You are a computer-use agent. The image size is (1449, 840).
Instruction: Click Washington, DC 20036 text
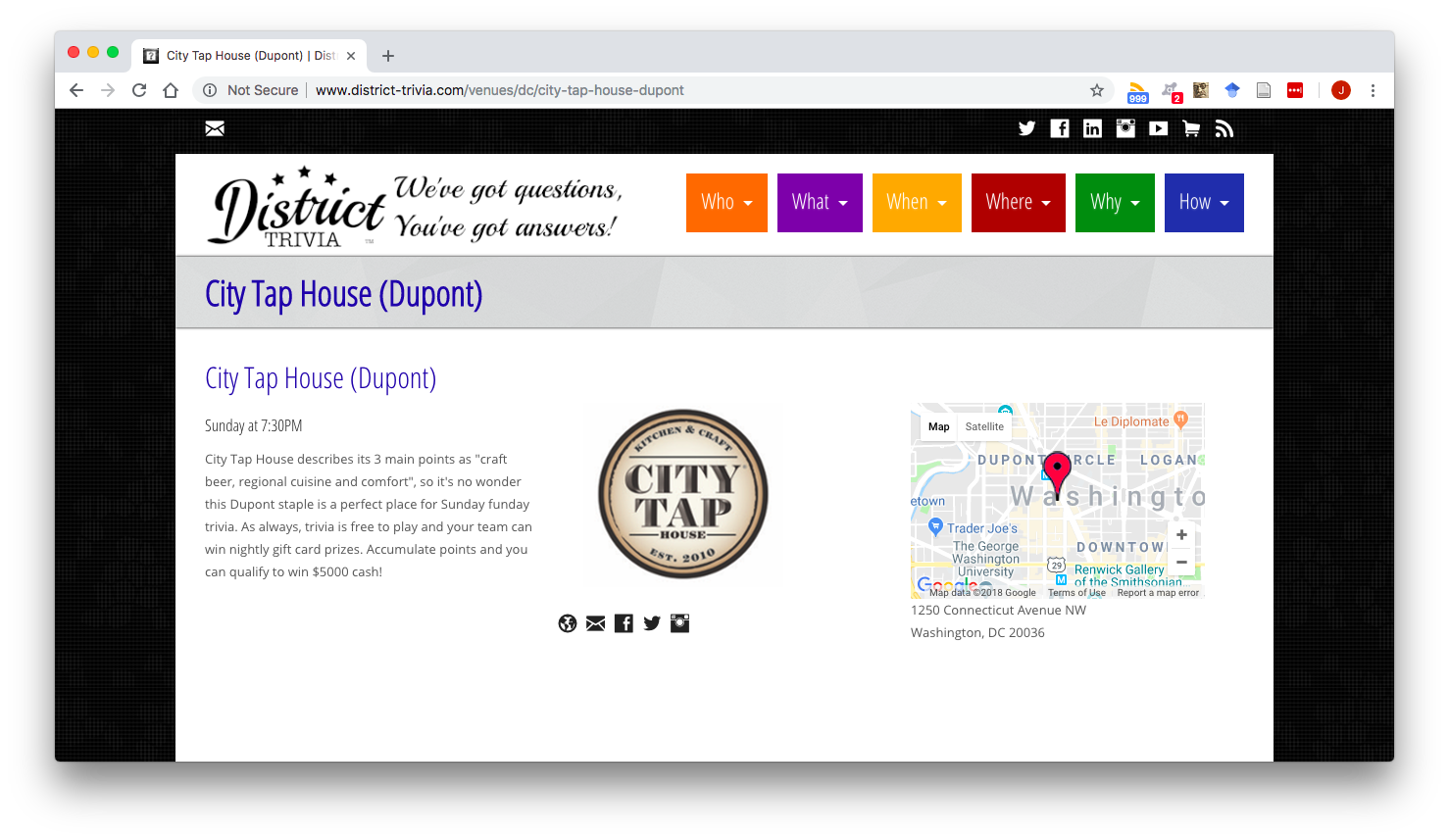(977, 632)
